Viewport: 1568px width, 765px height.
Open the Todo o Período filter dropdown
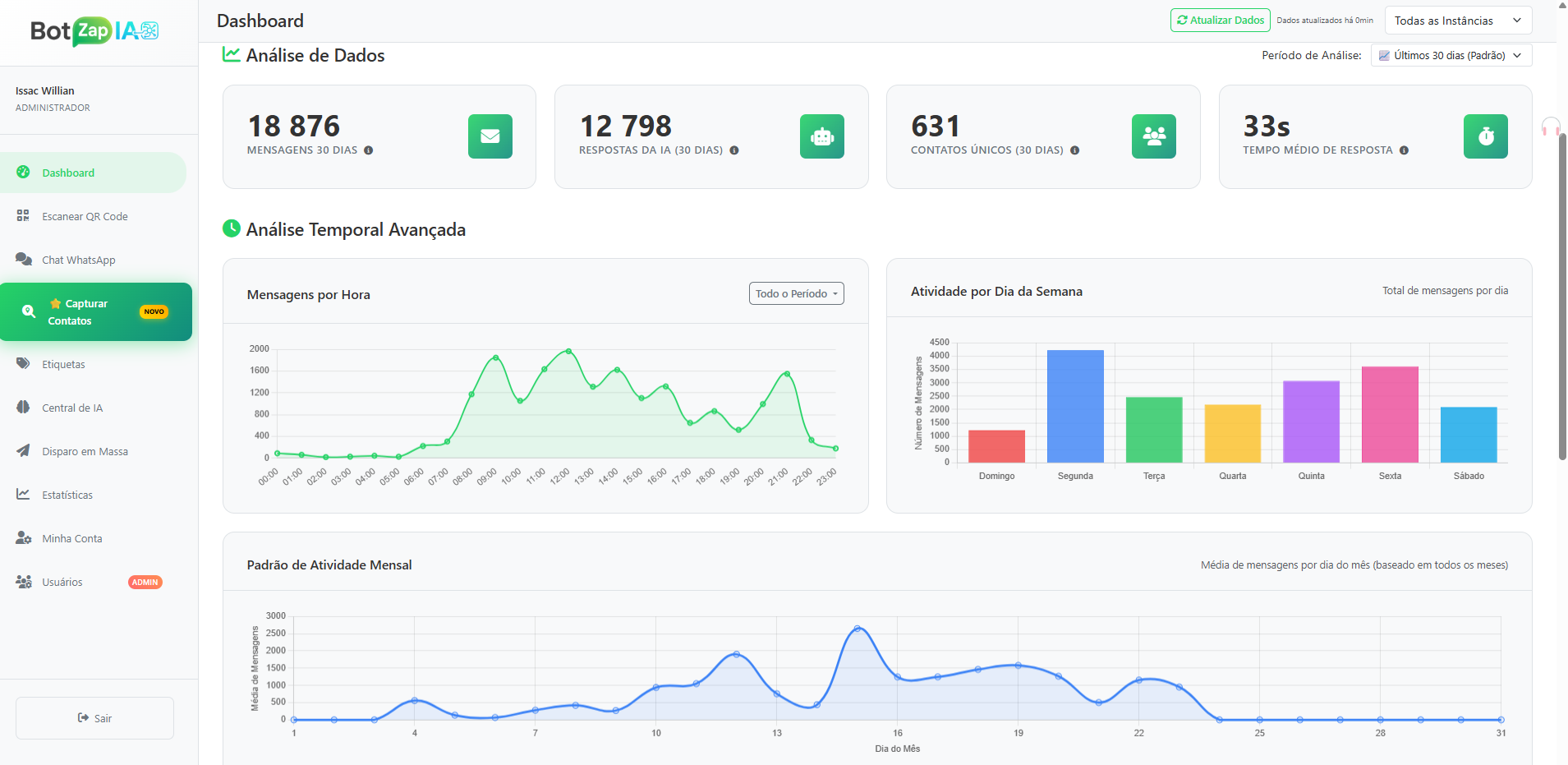point(796,294)
